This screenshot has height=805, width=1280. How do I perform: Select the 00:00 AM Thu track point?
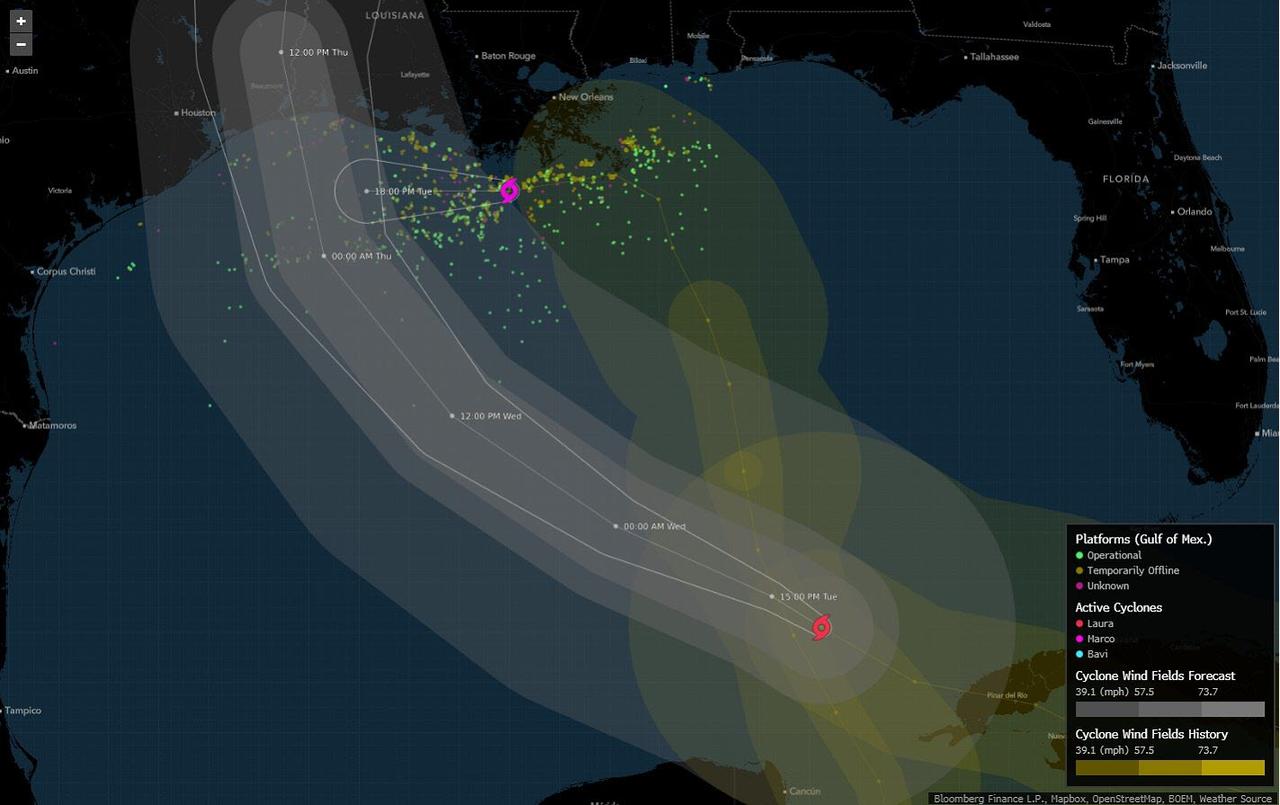click(x=324, y=256)
